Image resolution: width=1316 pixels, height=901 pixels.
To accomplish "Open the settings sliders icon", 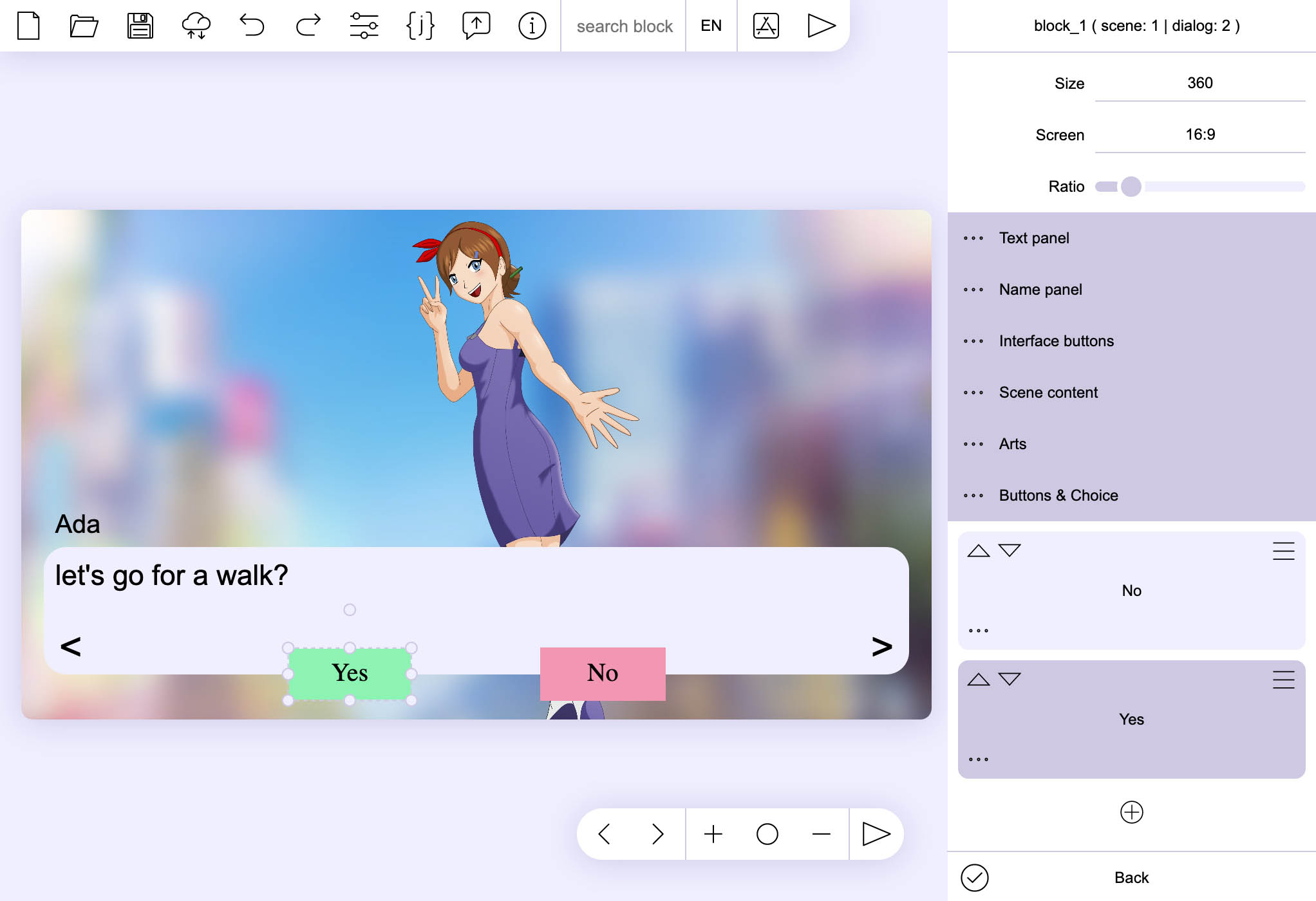I will pyautogui.click(x=364, y=26).
